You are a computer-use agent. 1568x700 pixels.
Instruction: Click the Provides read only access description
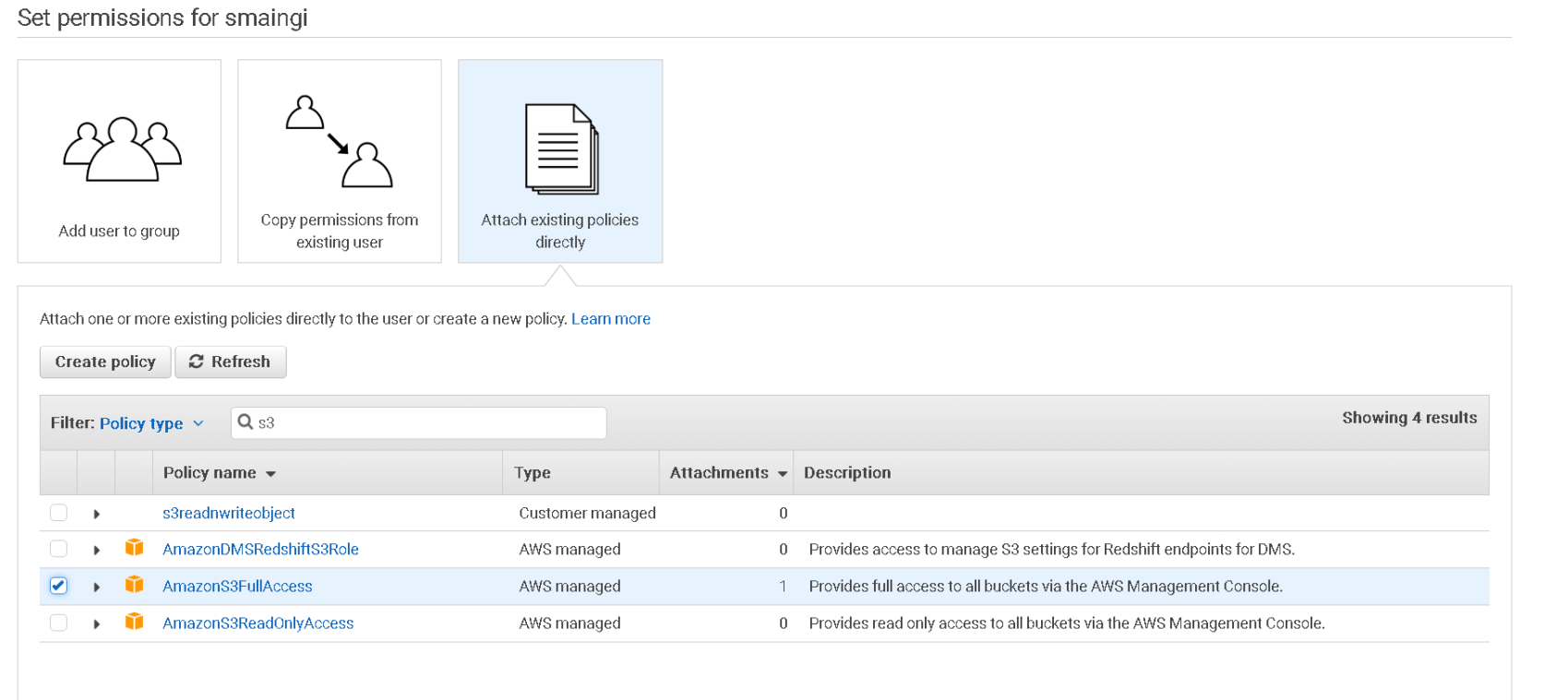(1067, 623)
